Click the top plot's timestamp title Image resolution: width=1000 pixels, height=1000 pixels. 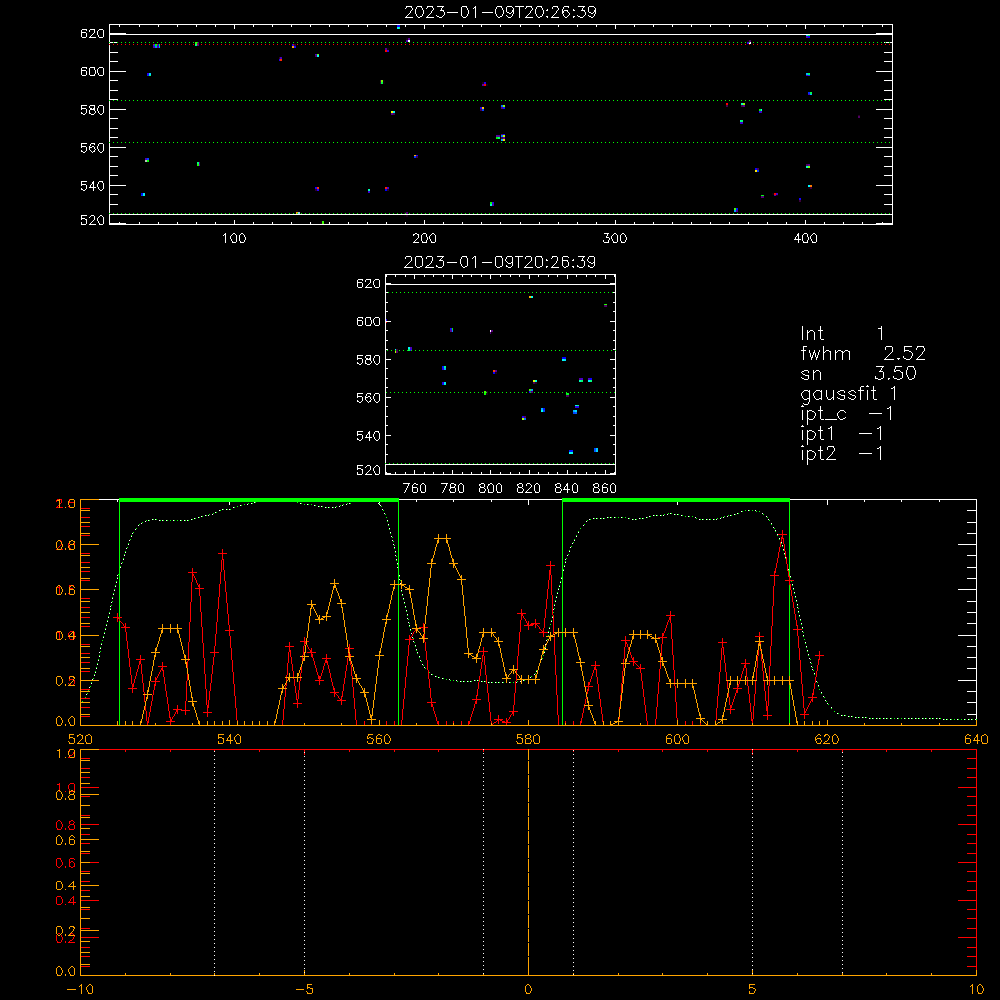tap(500, 12)
